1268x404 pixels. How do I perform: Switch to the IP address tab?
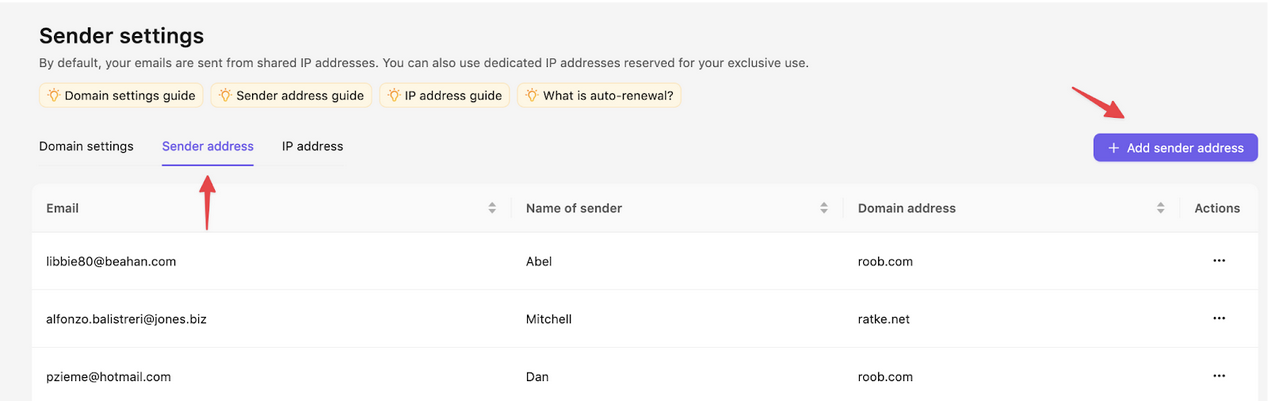[312, 146]
